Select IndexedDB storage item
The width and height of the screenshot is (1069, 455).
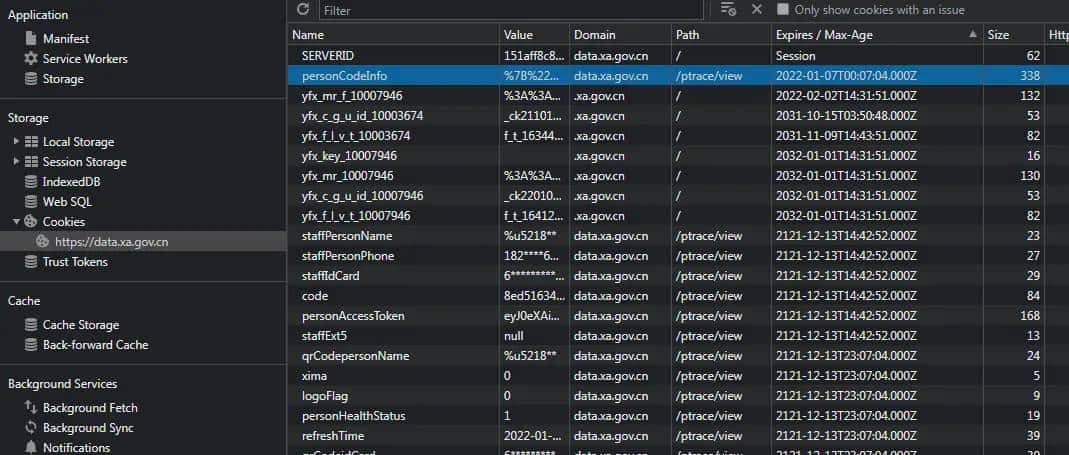pos(71,182)
